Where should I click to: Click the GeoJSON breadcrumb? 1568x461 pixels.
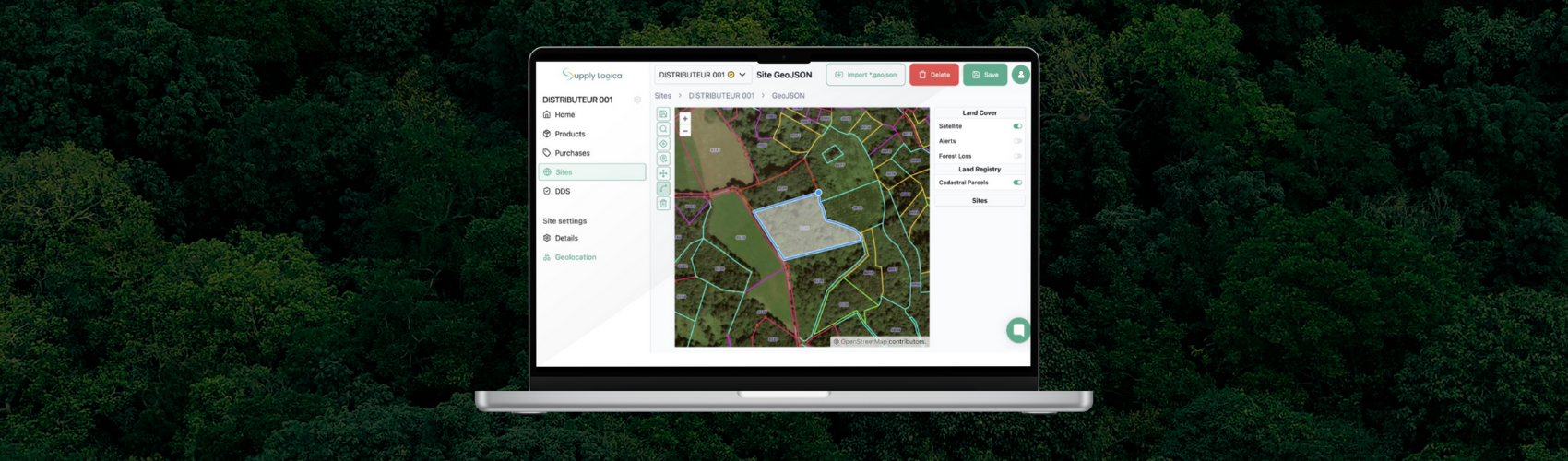789,96
